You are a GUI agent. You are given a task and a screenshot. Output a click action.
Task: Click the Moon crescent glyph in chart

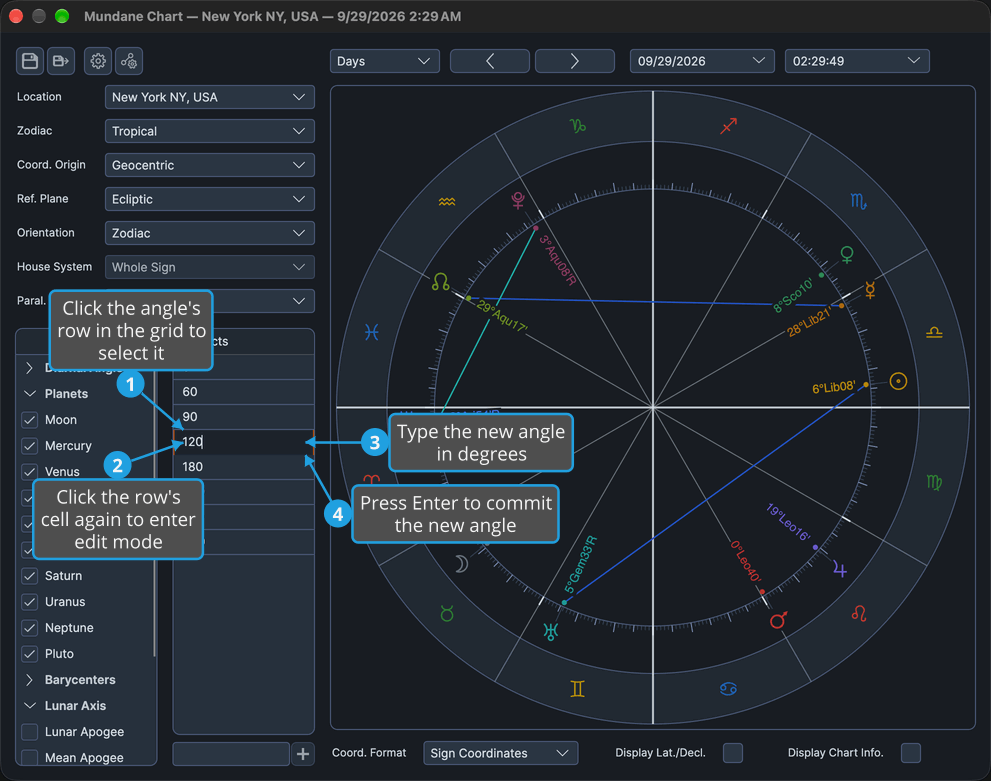(x=461, y=564)
